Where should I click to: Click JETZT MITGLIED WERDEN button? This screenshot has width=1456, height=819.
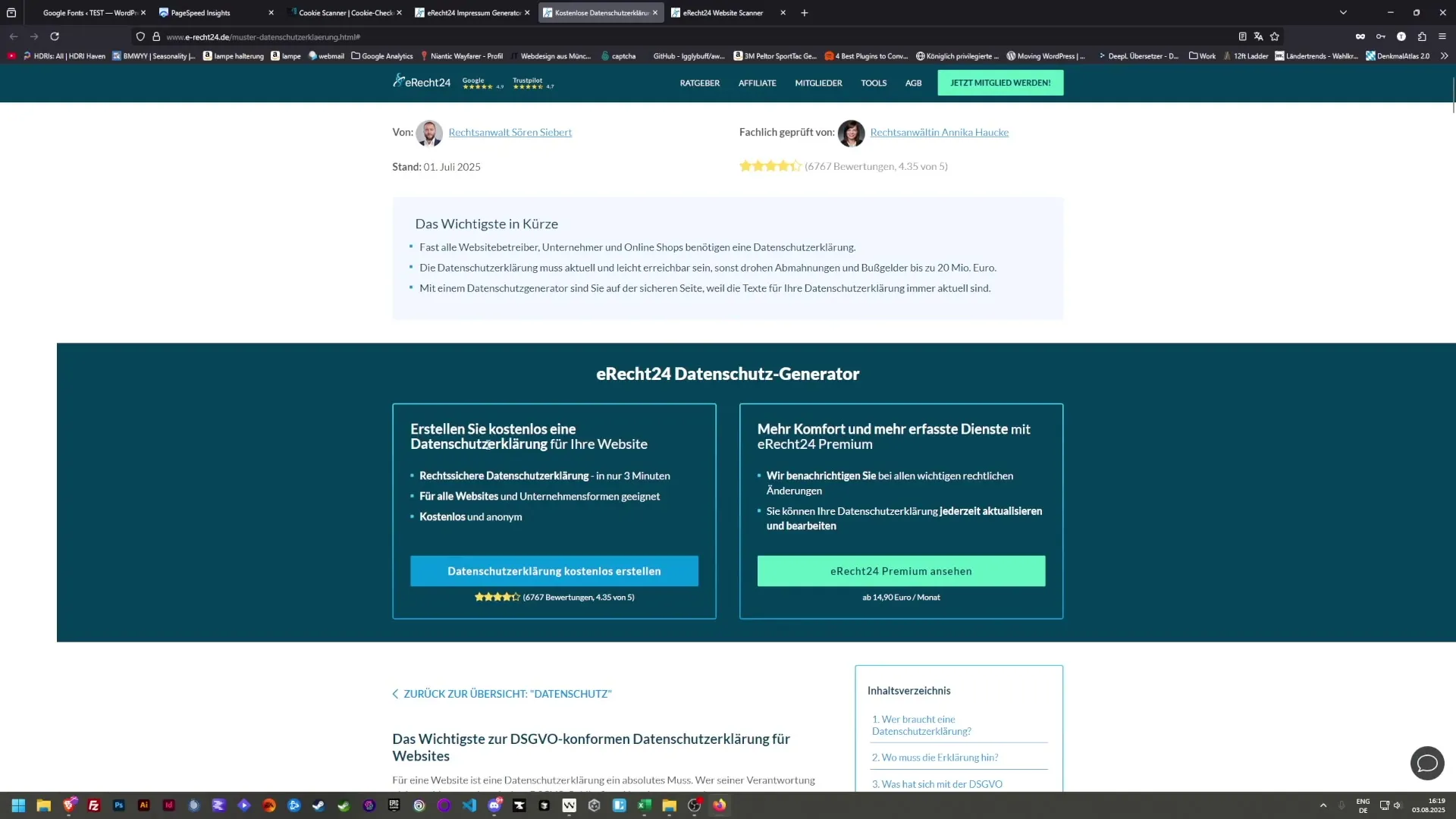pos(999,83)
